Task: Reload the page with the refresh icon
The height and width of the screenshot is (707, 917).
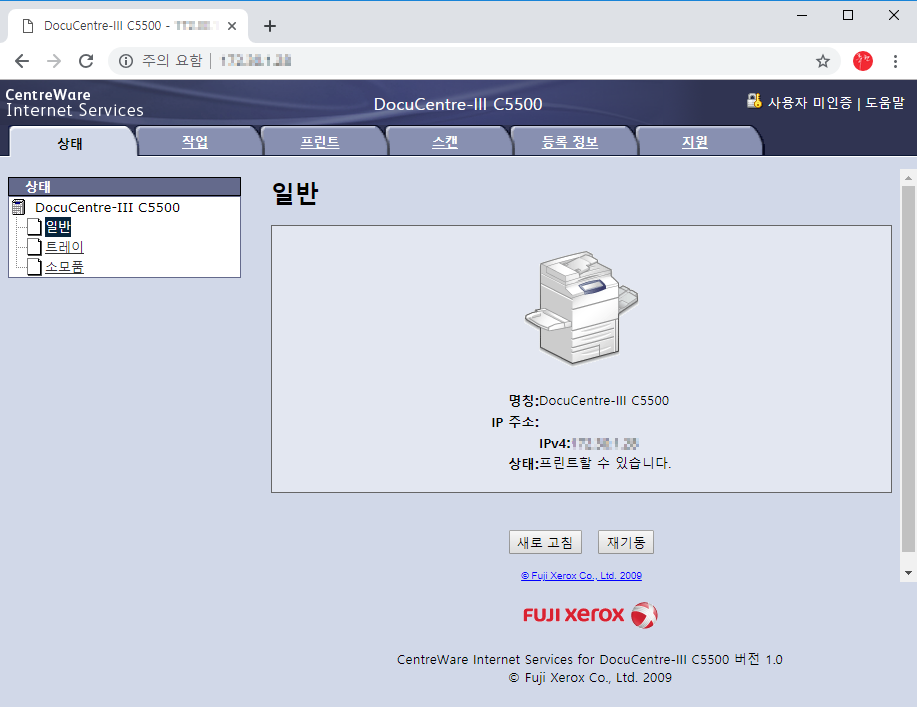Action: (86, 61)
